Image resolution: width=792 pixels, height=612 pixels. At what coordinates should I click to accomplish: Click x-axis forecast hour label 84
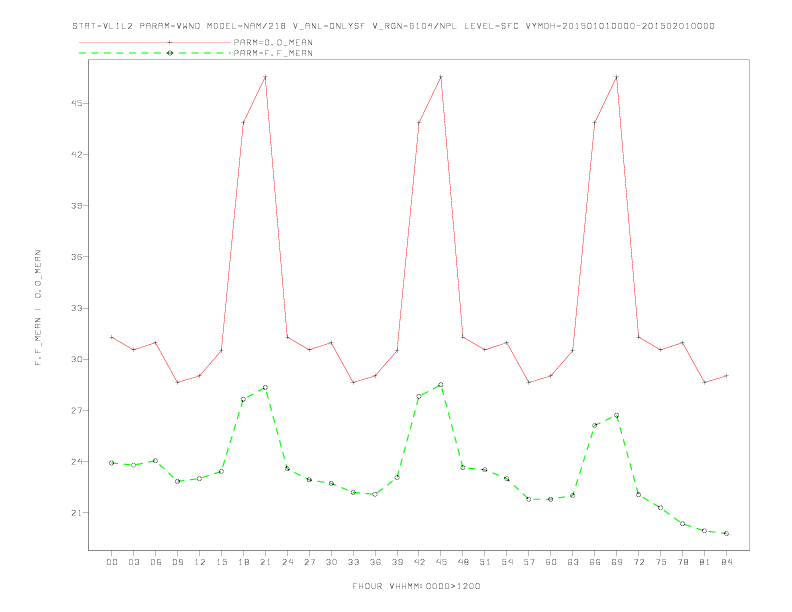[x=726, y=562]
